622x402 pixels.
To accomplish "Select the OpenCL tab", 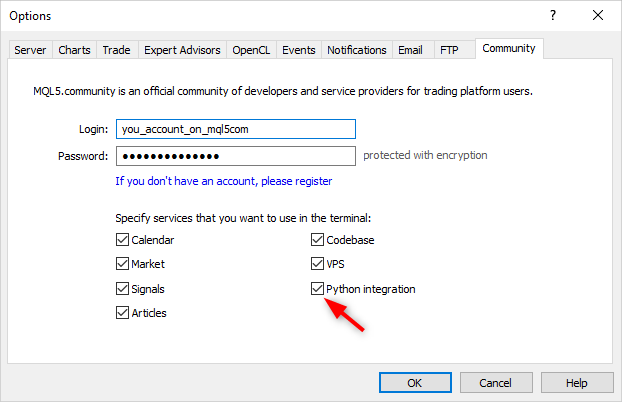I will [x=251, y=50].
